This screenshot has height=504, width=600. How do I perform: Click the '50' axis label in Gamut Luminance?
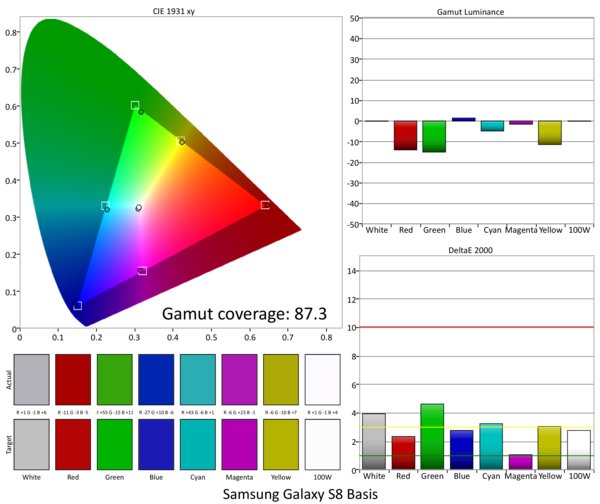(354, 18)
